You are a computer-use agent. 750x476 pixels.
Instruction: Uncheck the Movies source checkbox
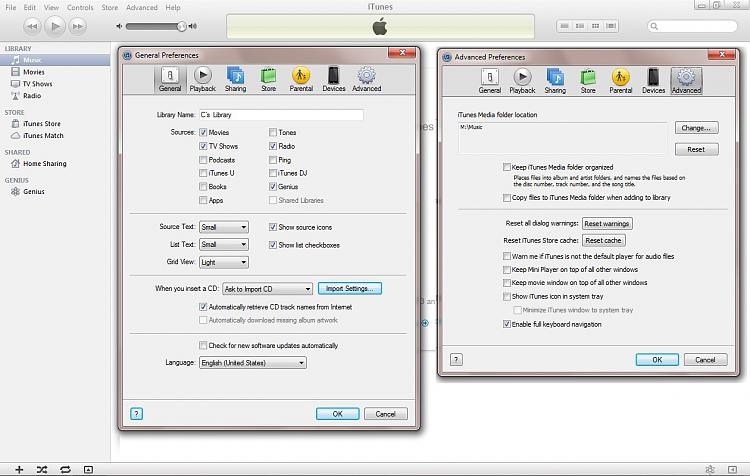(203, 133)
